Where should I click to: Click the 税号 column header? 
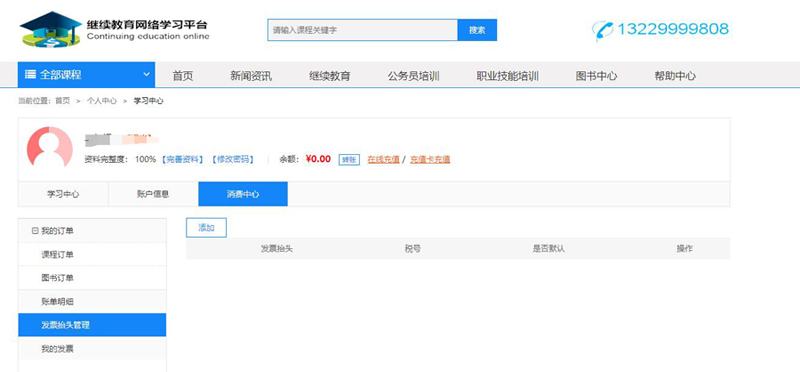(413, 249)
